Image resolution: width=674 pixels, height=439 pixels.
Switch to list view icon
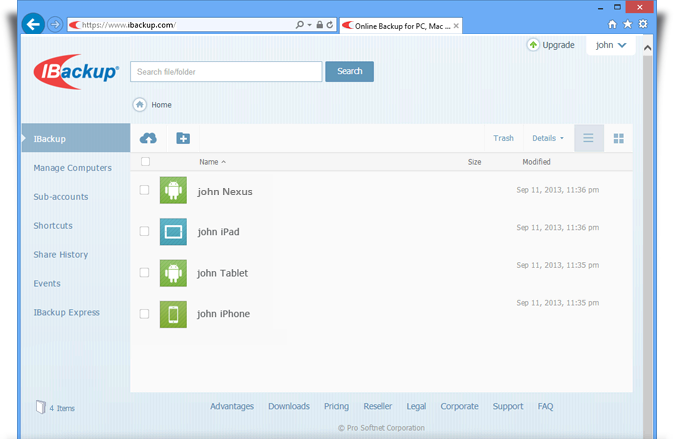[588, 138]
